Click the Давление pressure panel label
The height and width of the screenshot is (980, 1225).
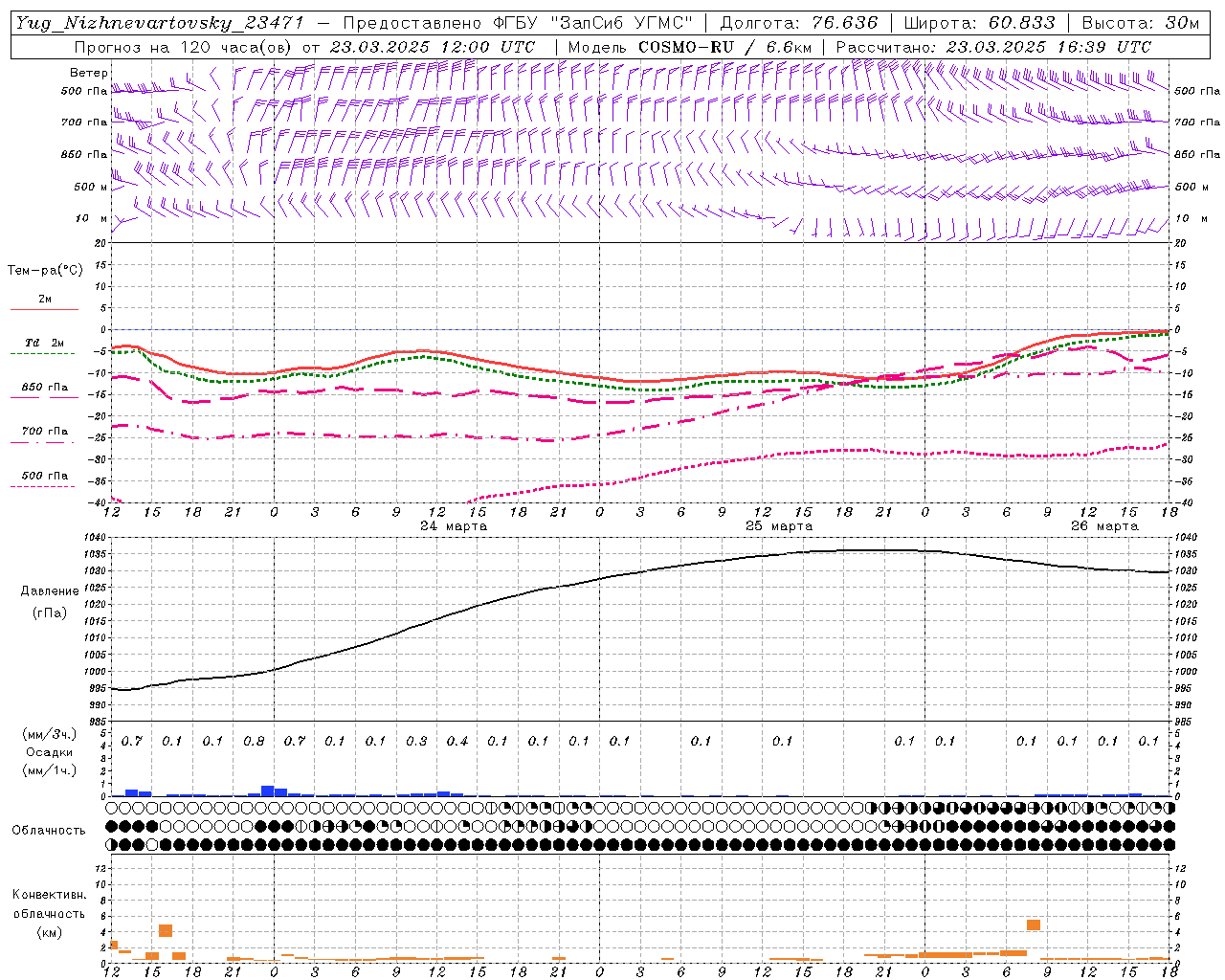click(50, 591)
